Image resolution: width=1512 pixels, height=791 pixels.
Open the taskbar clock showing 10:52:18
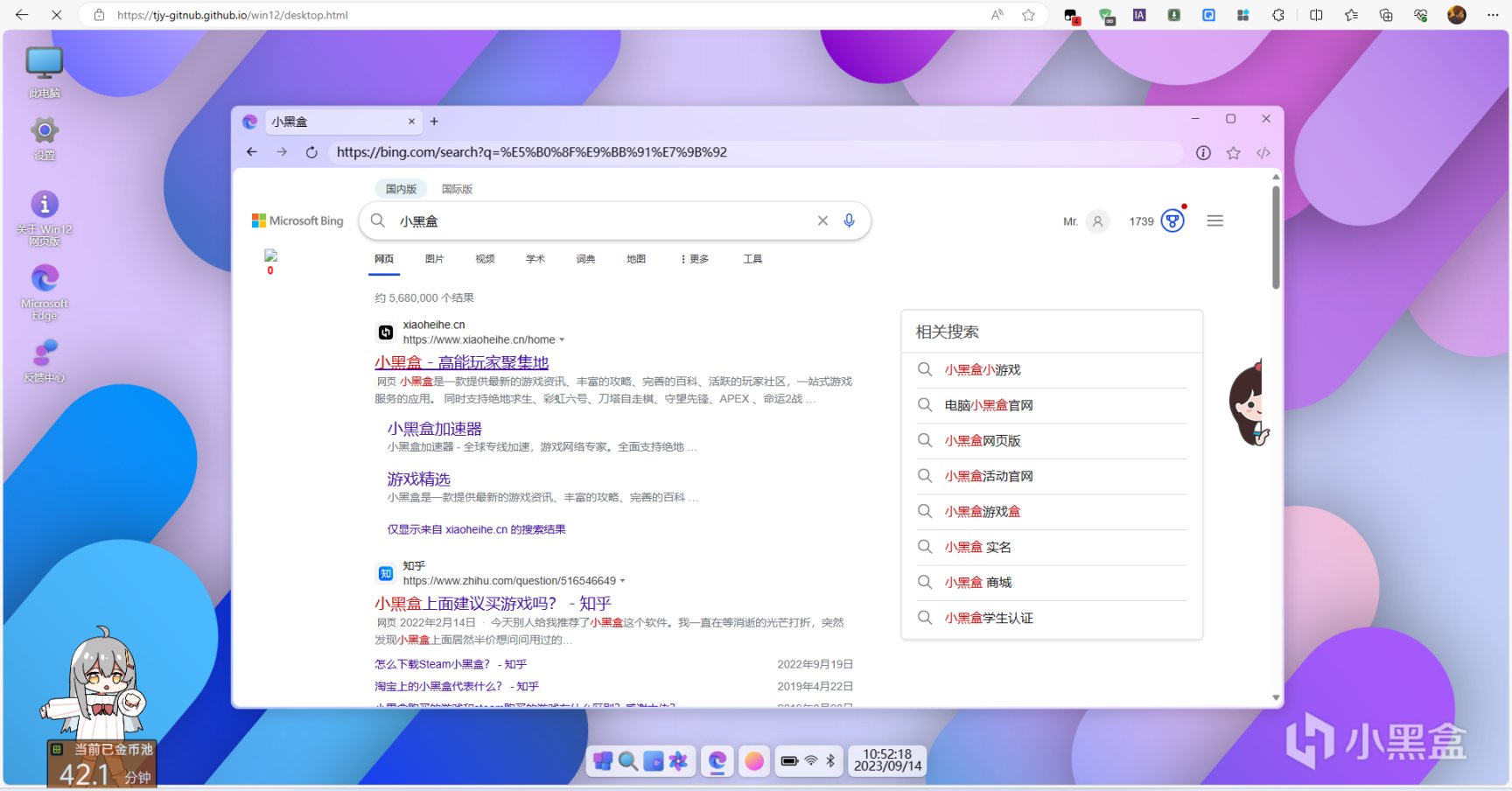888,760
